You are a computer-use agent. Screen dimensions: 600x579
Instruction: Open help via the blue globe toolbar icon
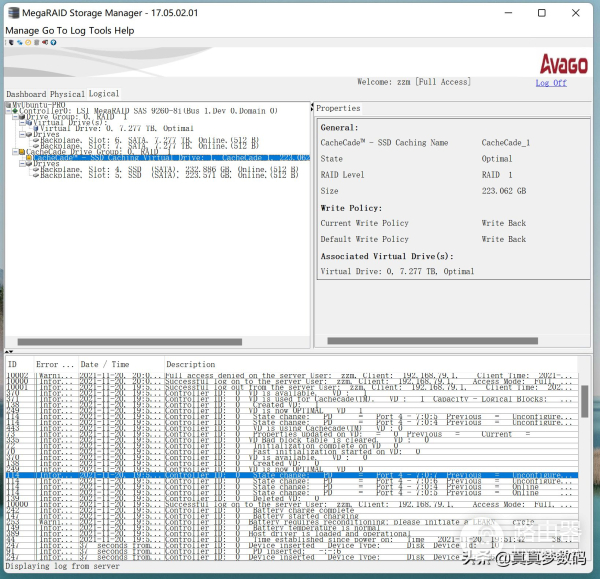point(53,42)
